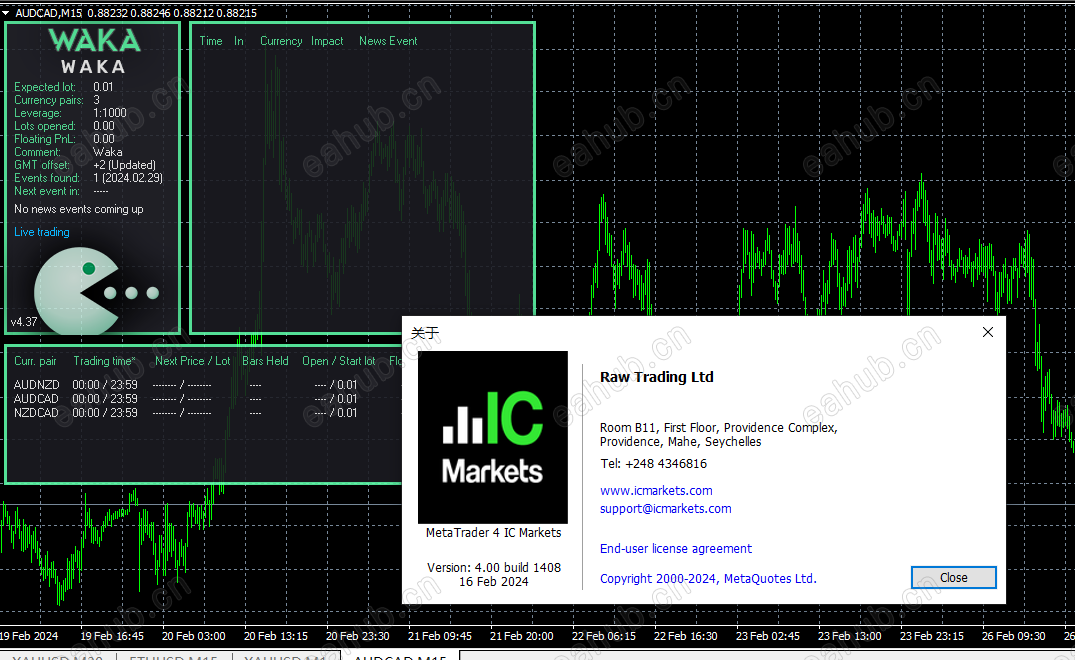The width and height of the screenshot is (1075, 660).
Task: Click the News Event column header
Action: click(388, 41)
